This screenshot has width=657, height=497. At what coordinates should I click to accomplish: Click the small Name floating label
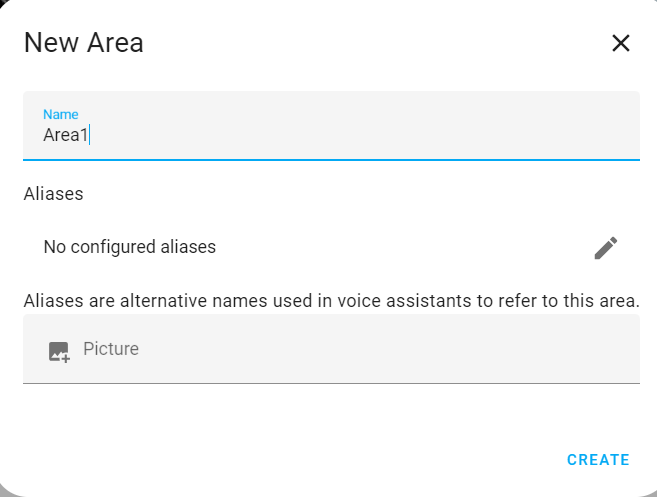click(60, 115)
